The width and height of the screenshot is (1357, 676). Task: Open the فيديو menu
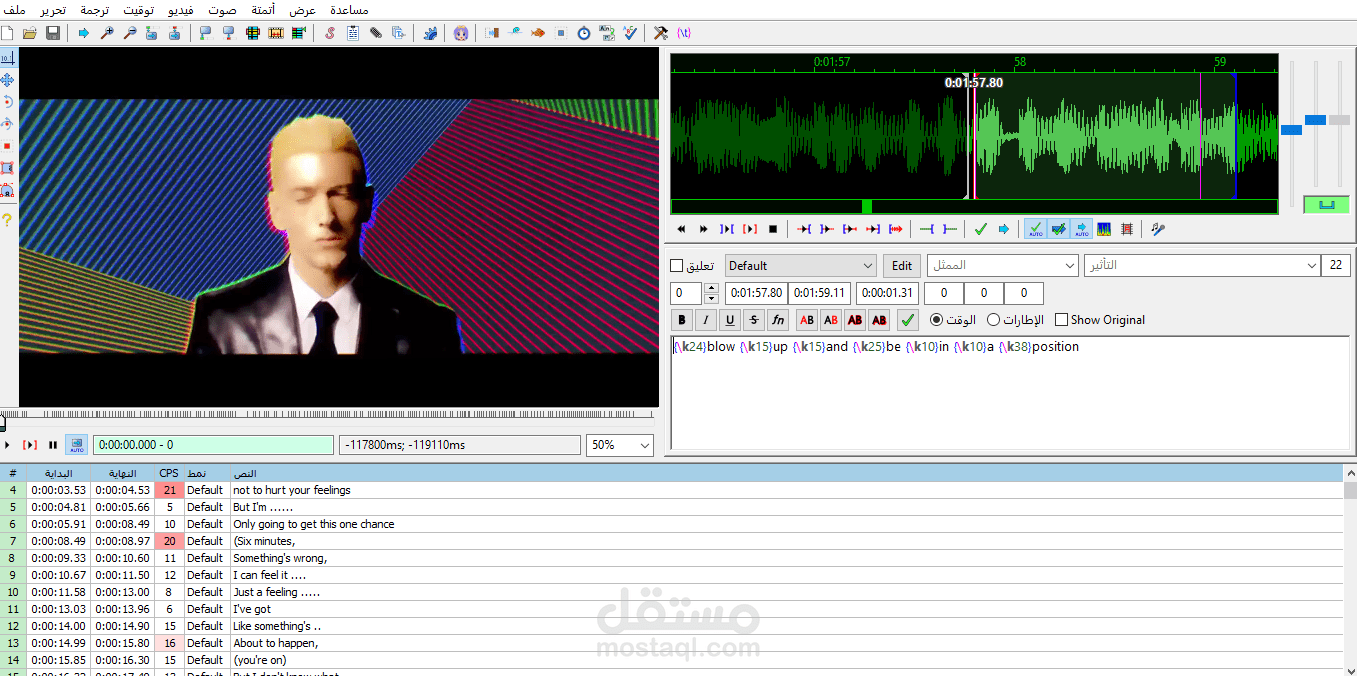pyautogui.click(x=179, y=9)
